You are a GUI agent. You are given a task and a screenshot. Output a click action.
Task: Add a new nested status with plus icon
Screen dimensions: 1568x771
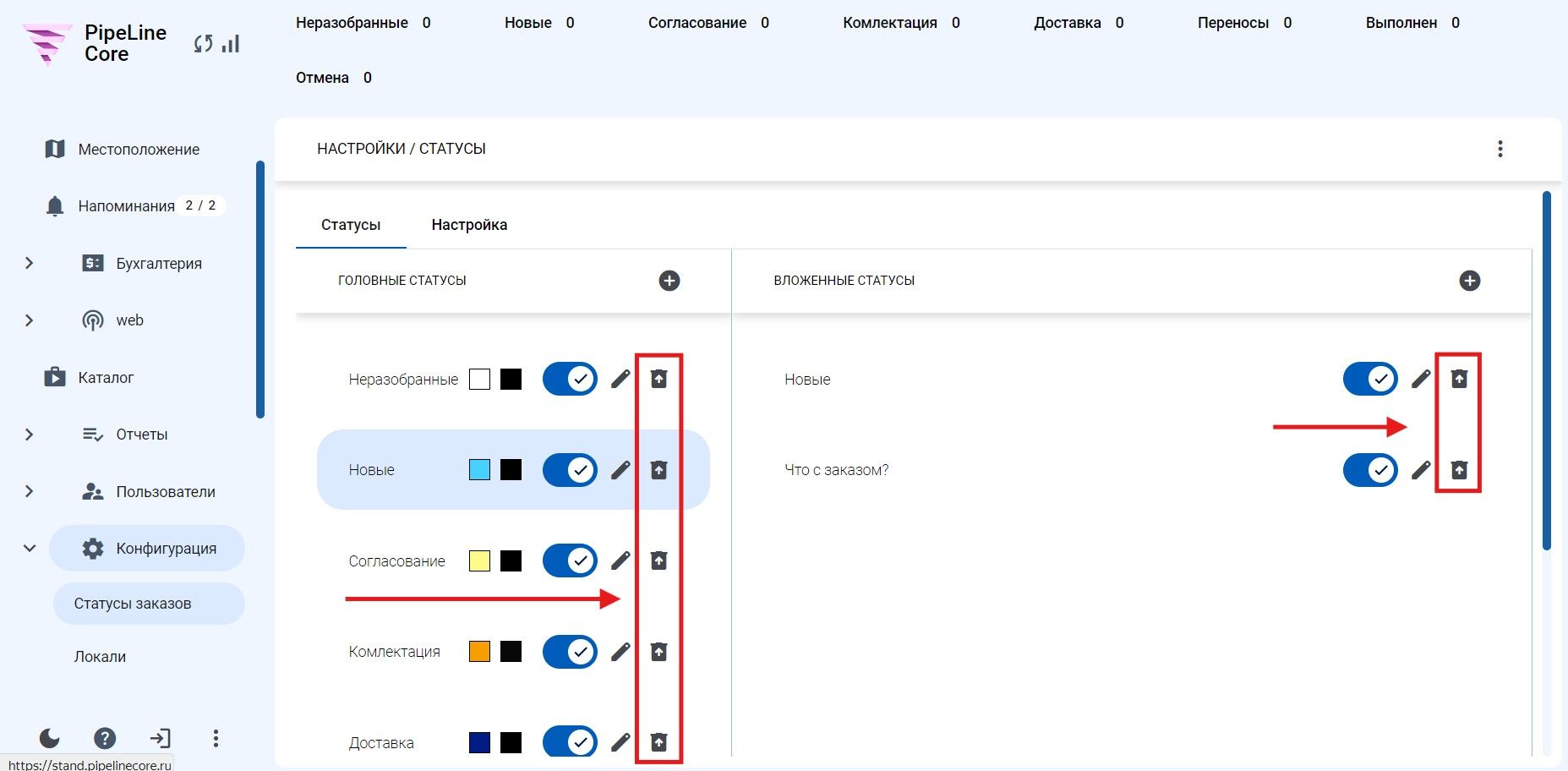click(1470, 281)
